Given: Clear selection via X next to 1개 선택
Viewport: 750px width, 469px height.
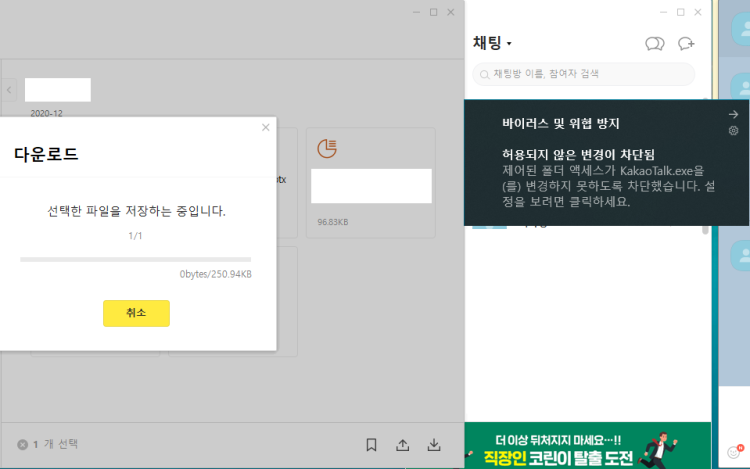Looking at the screenshot, I should coord(22,444).
